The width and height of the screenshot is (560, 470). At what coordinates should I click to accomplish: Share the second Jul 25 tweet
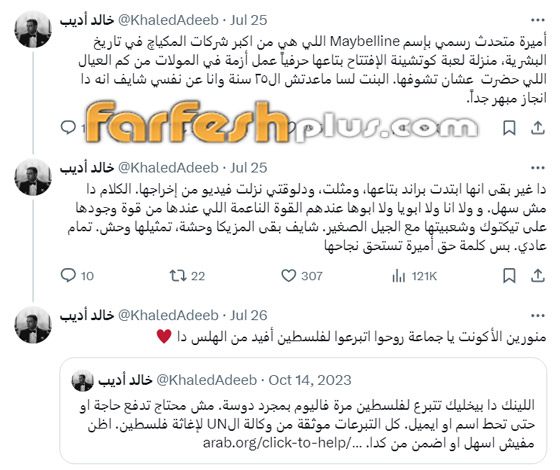tap(538, 276)
